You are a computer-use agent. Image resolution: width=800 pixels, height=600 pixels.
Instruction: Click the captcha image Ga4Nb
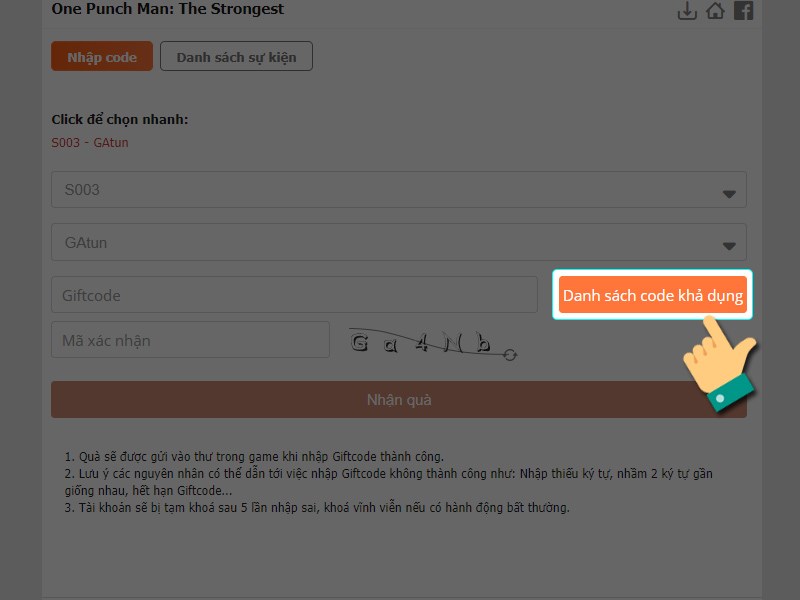click(x=426, y=343)
